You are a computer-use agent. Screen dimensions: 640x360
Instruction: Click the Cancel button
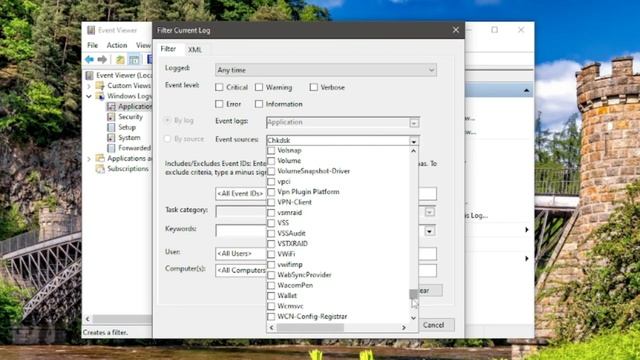[433, 325]
